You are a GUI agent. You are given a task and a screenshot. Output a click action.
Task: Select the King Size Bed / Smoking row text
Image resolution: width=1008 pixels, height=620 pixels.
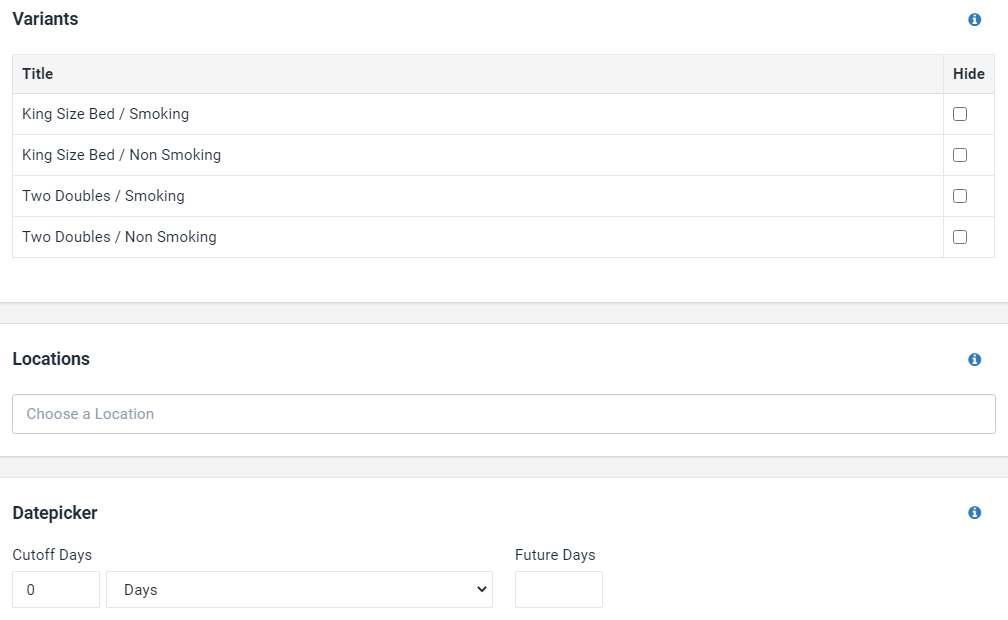coord(105,114)
